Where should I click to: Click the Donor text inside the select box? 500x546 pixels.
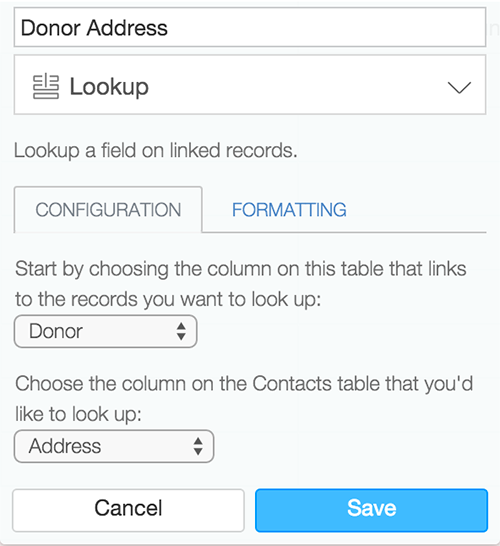coord(56,331)
